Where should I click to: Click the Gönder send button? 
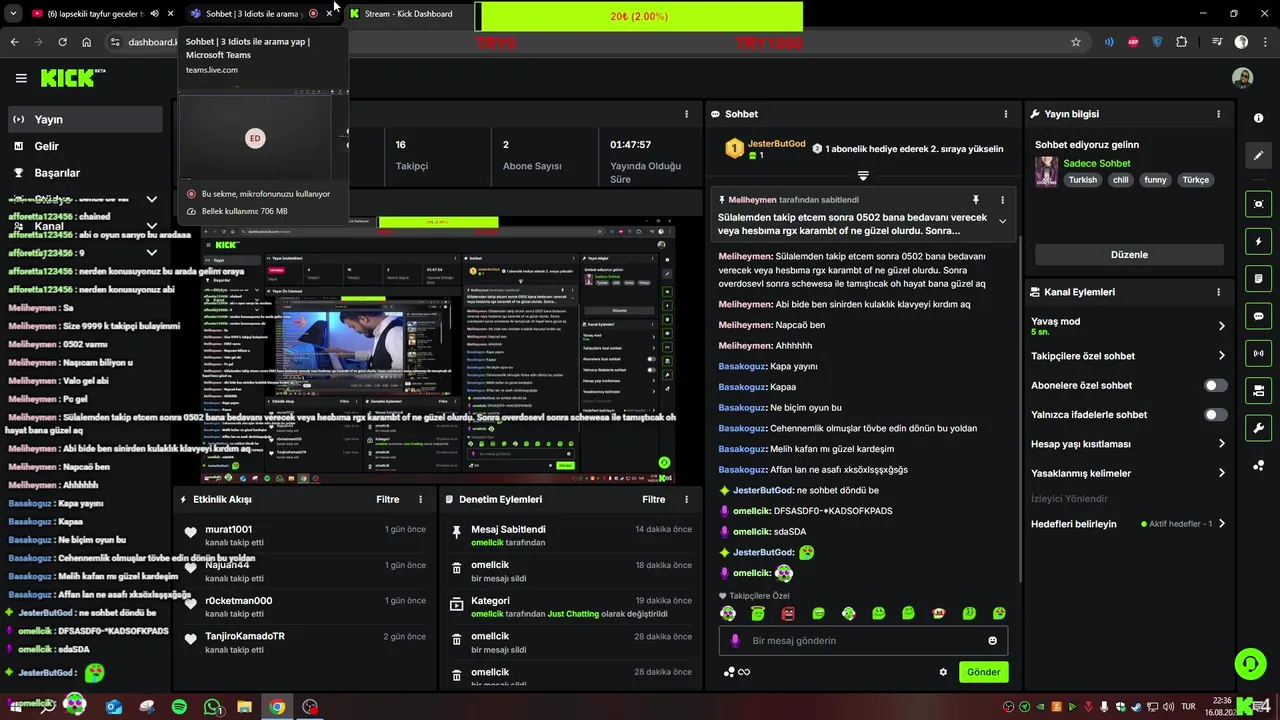pos(983,672)
